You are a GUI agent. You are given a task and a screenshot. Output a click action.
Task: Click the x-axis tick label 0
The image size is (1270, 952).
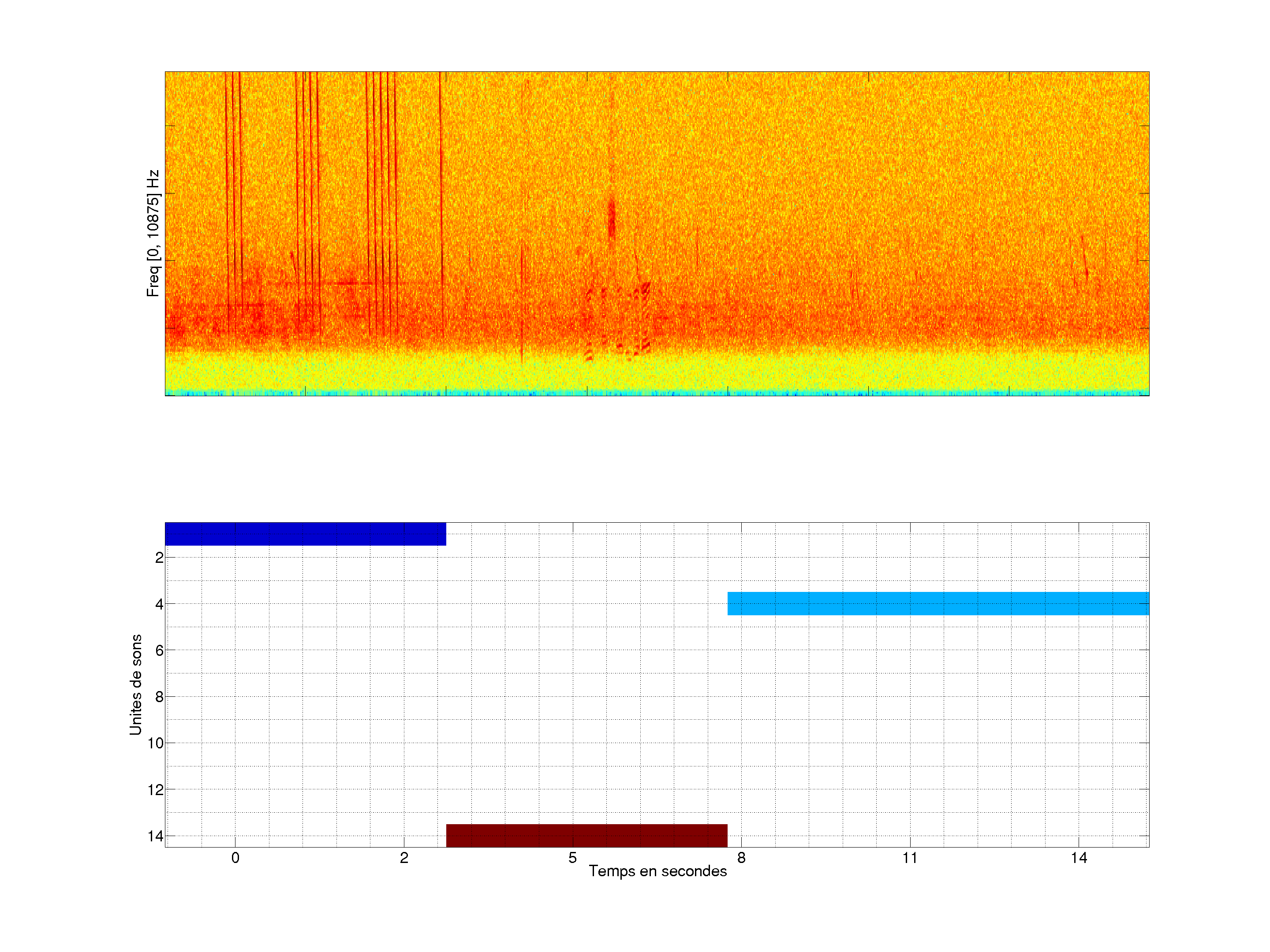235,858
